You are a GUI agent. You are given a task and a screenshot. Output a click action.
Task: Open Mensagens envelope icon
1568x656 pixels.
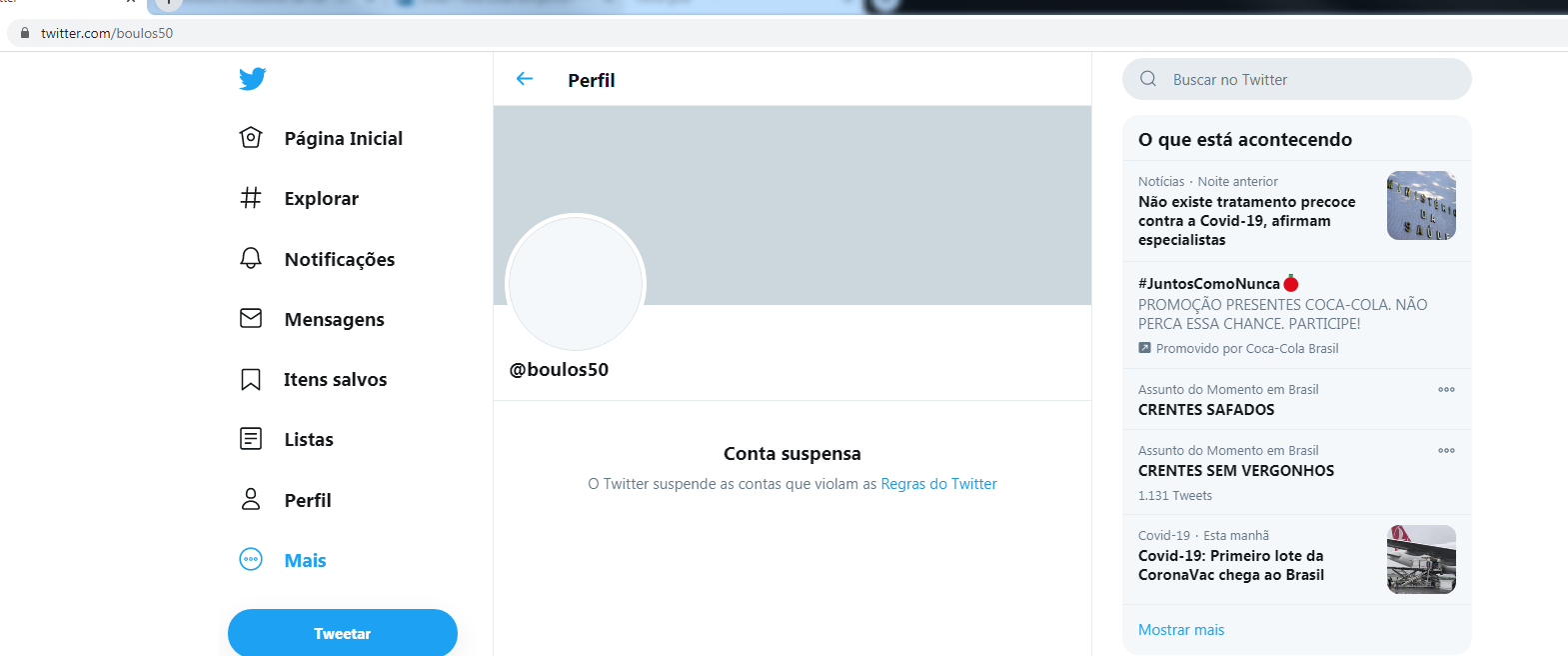point(251,318)
